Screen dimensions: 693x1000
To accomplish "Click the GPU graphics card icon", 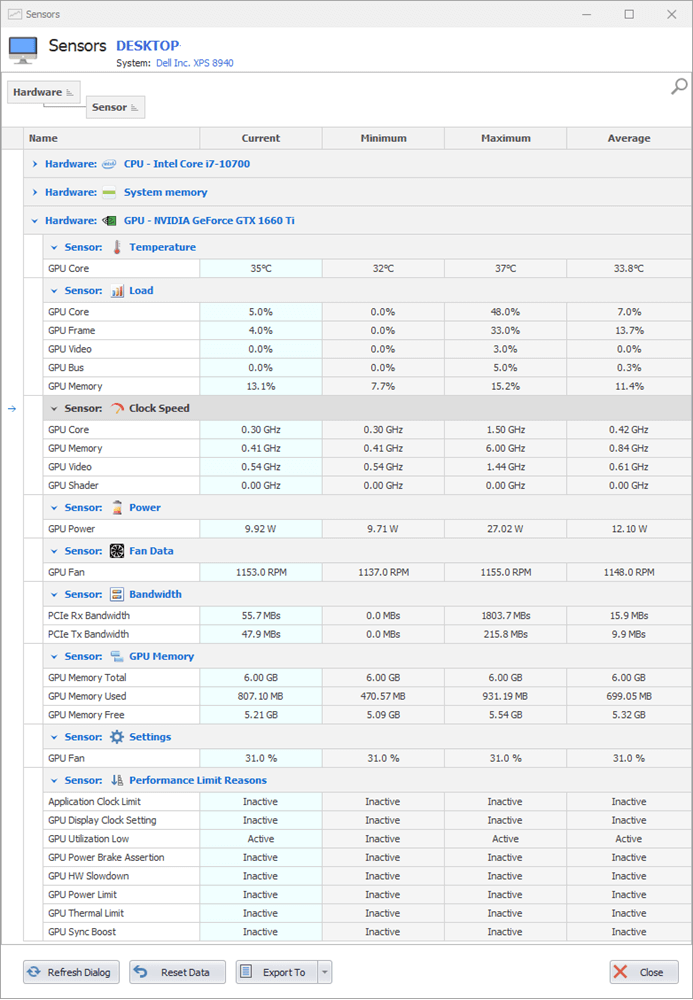I will 110,221.
